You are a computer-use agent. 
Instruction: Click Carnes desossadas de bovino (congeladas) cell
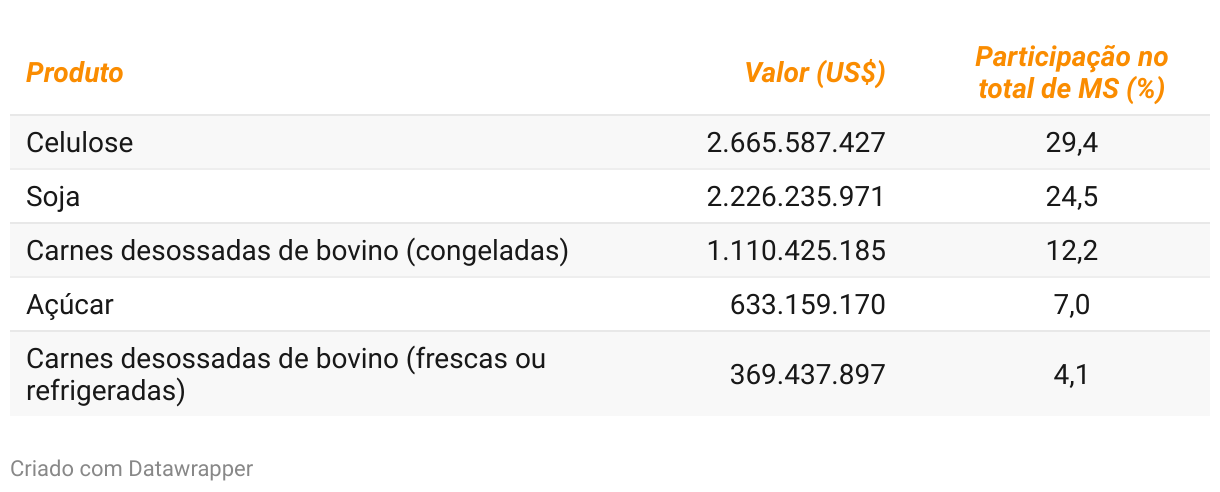297,251
